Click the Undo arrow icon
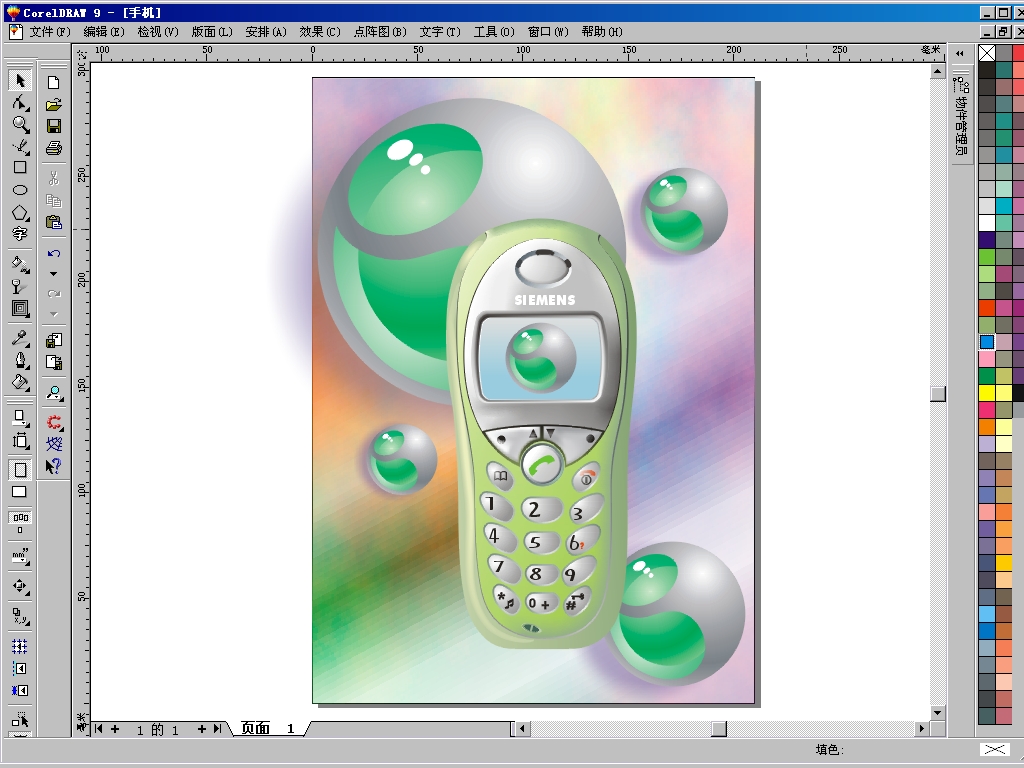1024x768 pixels. pos(54,253)
